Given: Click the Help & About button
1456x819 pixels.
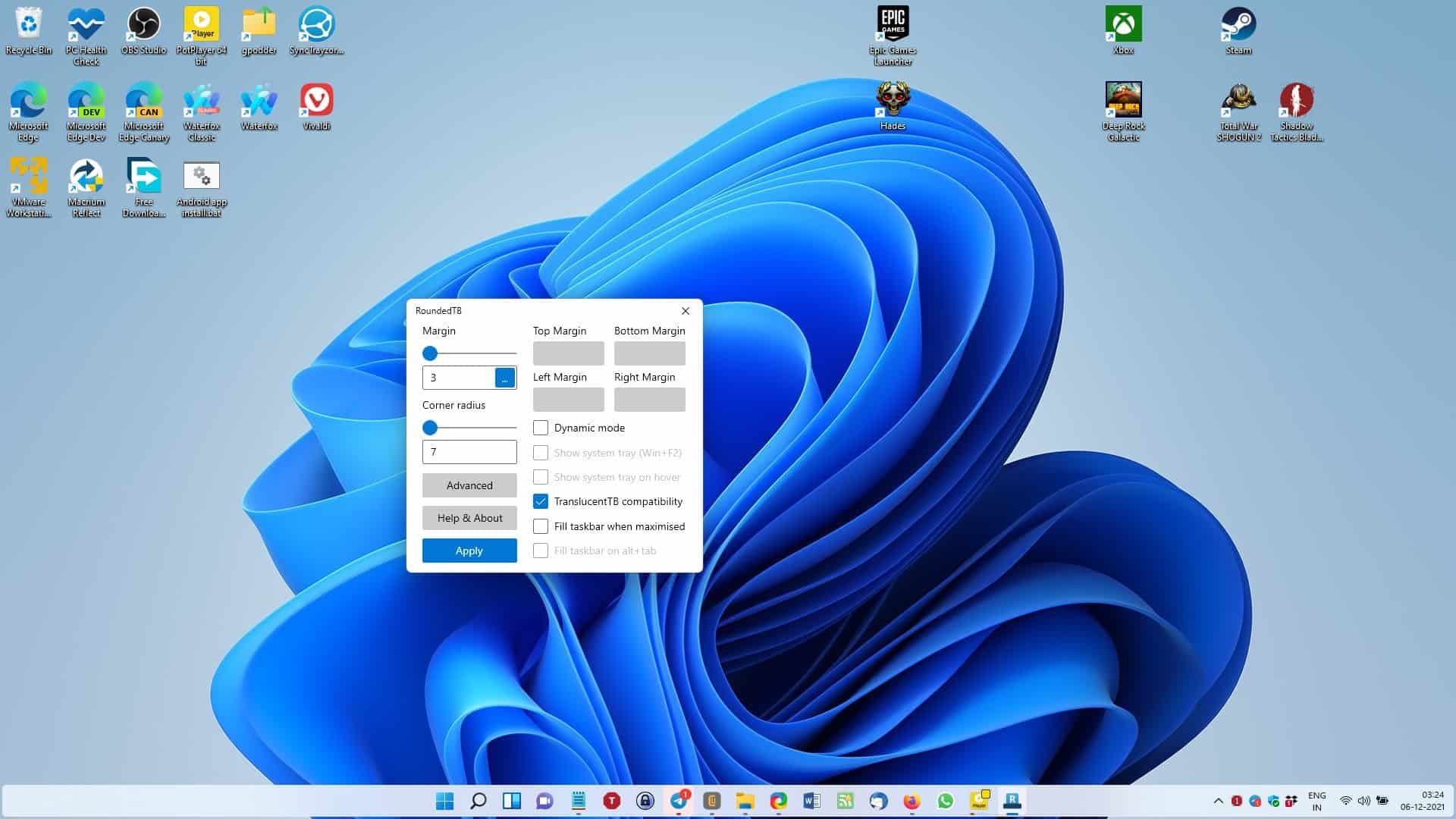Looking at the screenshot, I should coord(470,518).
